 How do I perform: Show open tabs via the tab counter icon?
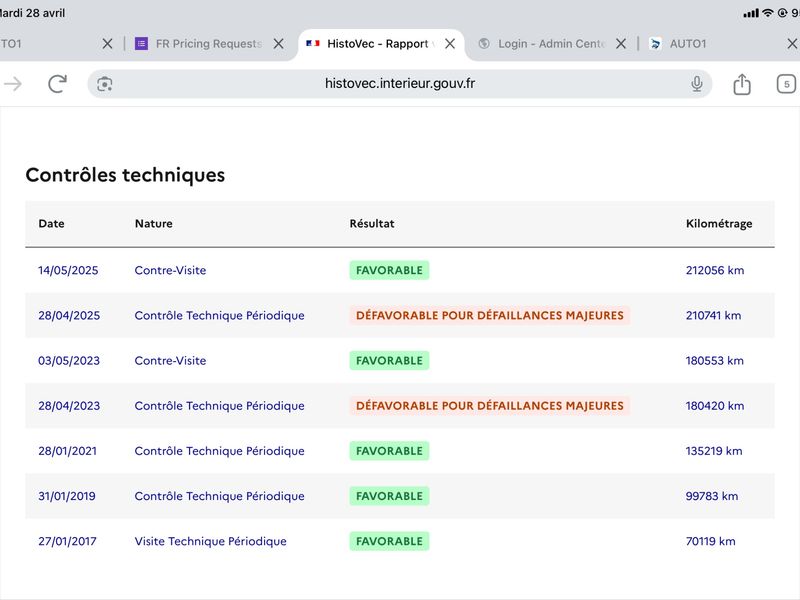click(x=786, y=84)
